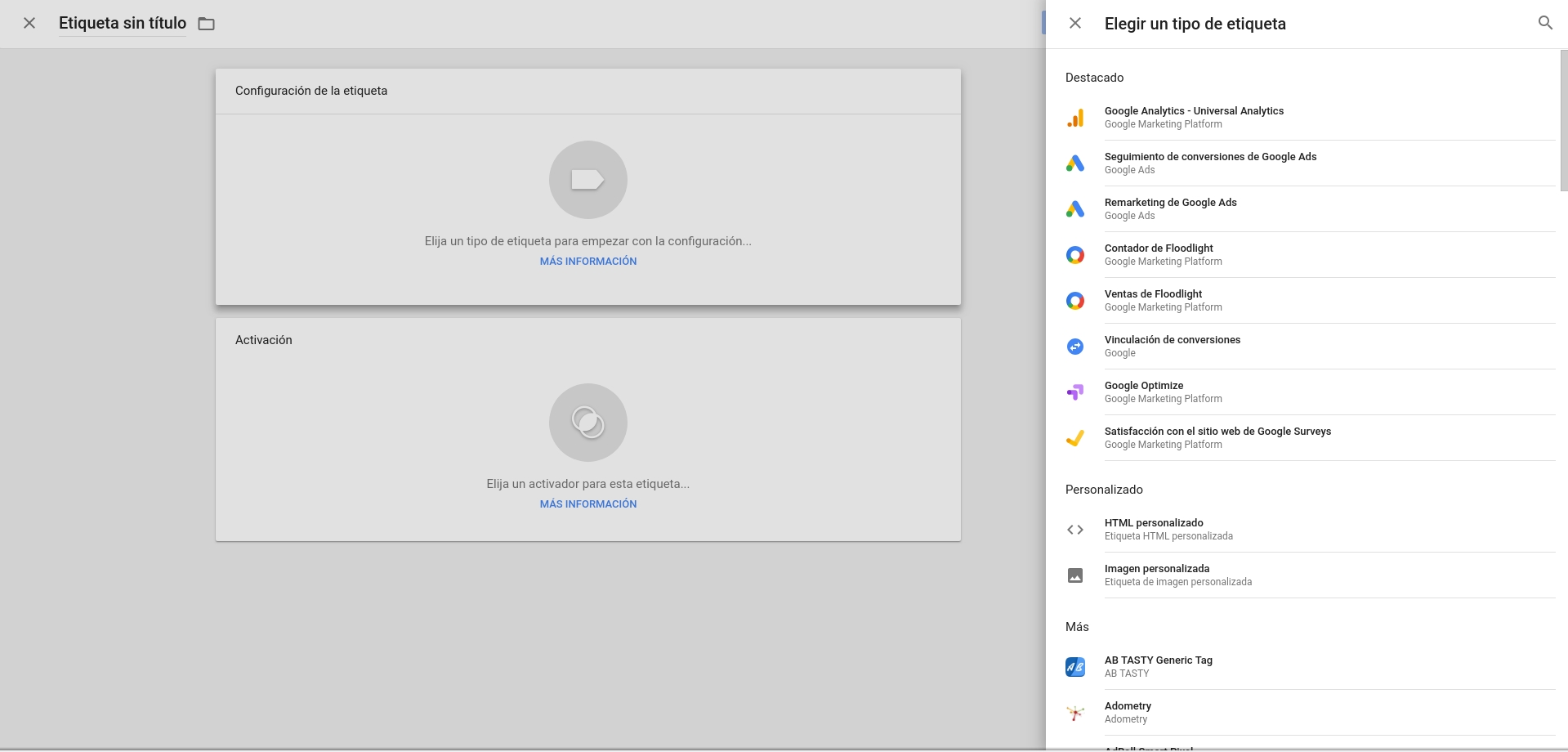The height and width of the screenshot is (752, 1568).
Task: Select the HTML personalizado code icon
Action: [x=1075, y=530]
